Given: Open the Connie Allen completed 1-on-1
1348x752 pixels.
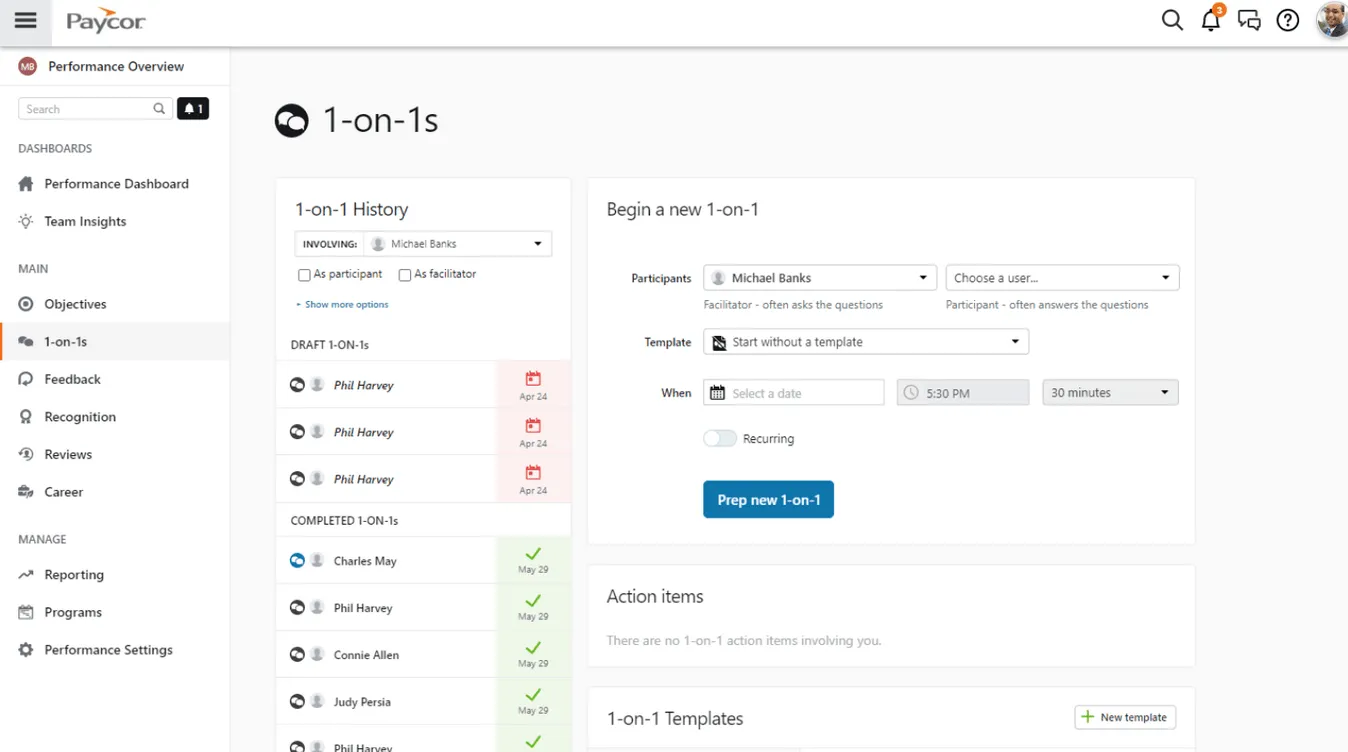Looking at the screenshot, I should tap(385, 655).
